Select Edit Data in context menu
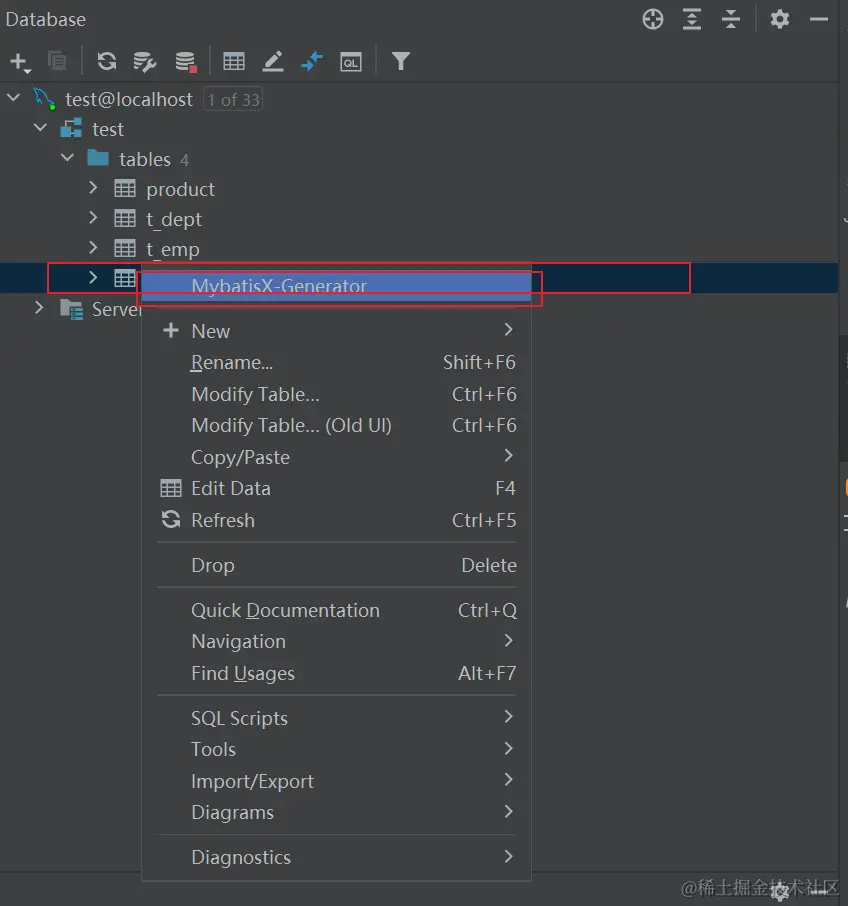Viewport: 848px width, 906px height. pos(336,488)
